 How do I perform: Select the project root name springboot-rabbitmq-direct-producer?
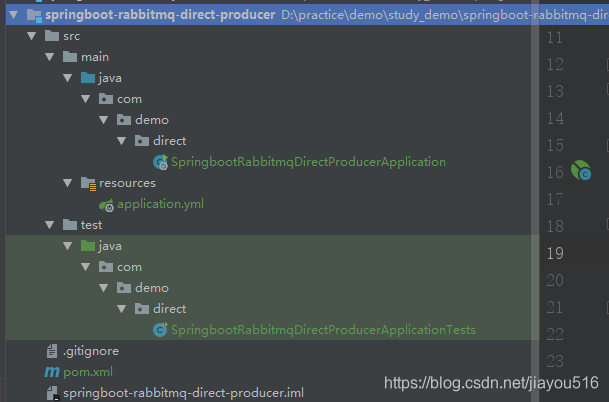pyautogui.click(x=160, y=15)
